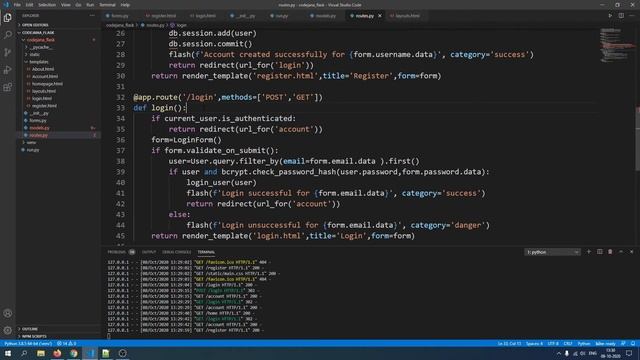Run Python file with play icon
640x360 pixels.
[x=610, y=16]
